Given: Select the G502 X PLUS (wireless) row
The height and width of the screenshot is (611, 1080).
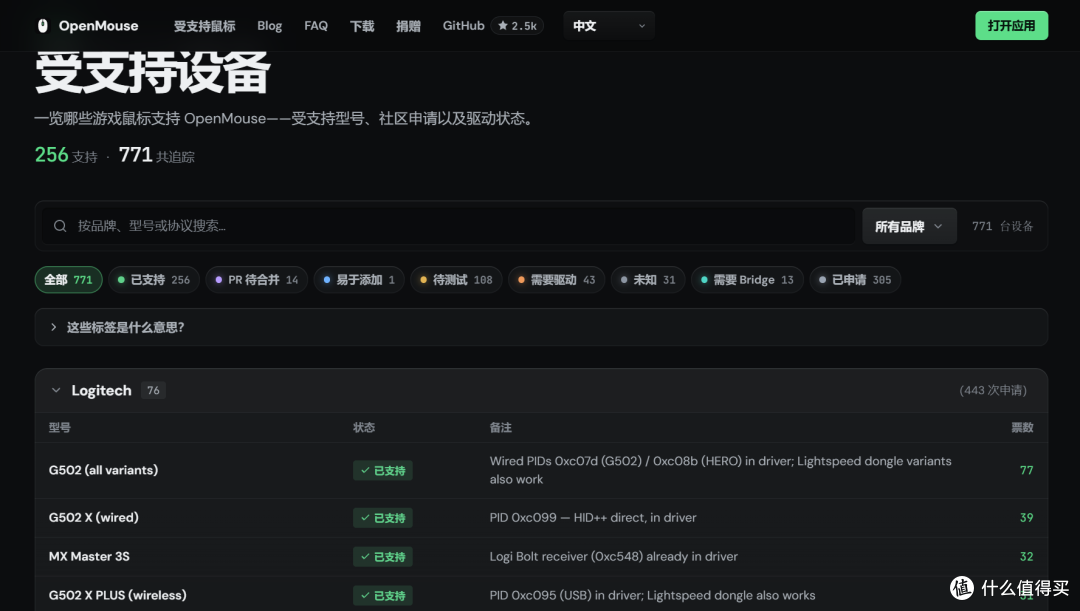Looking at the screenshot, I should 541,594.
